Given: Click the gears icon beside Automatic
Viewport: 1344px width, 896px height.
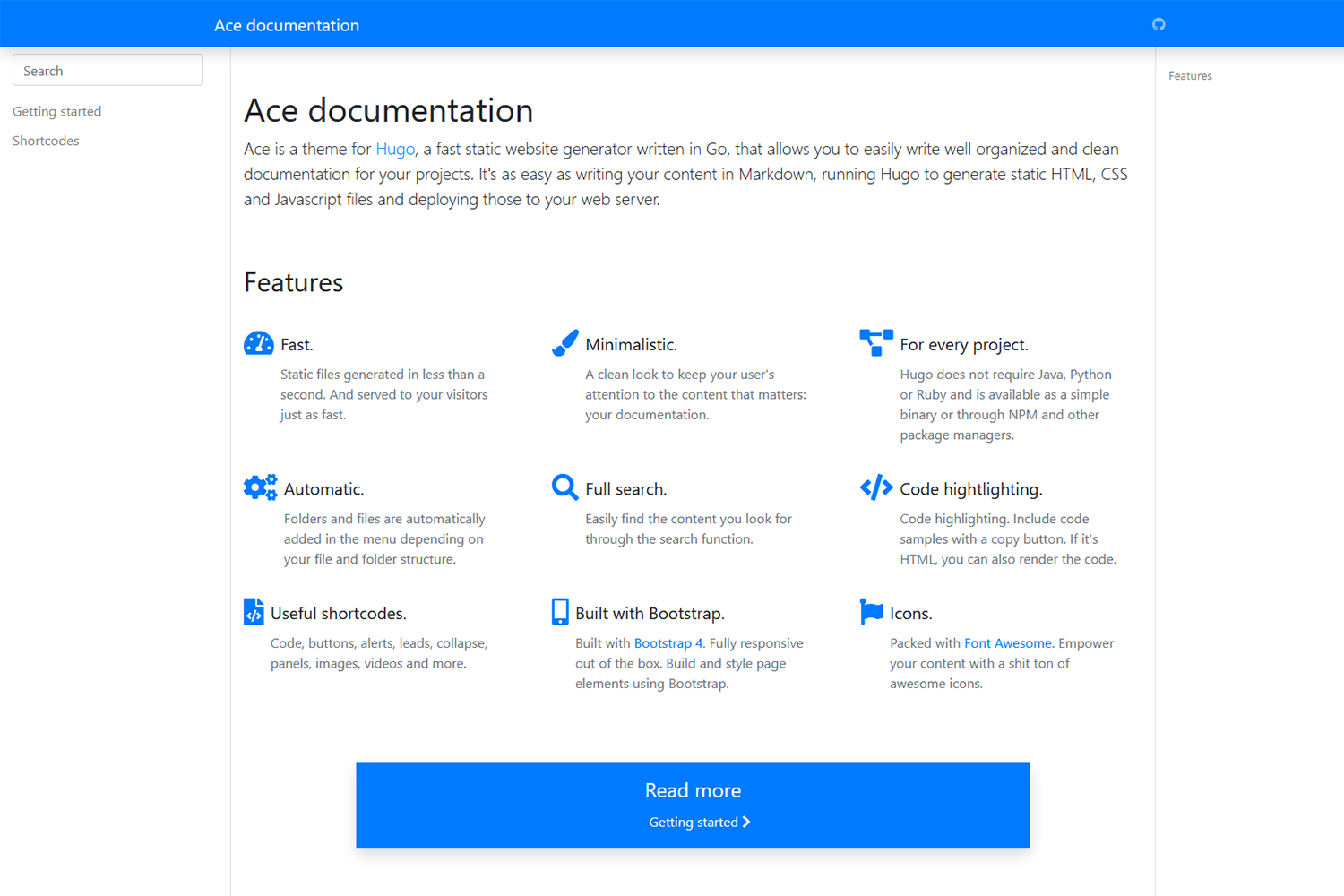Looking at the screenshot, I should coord(261,487).
